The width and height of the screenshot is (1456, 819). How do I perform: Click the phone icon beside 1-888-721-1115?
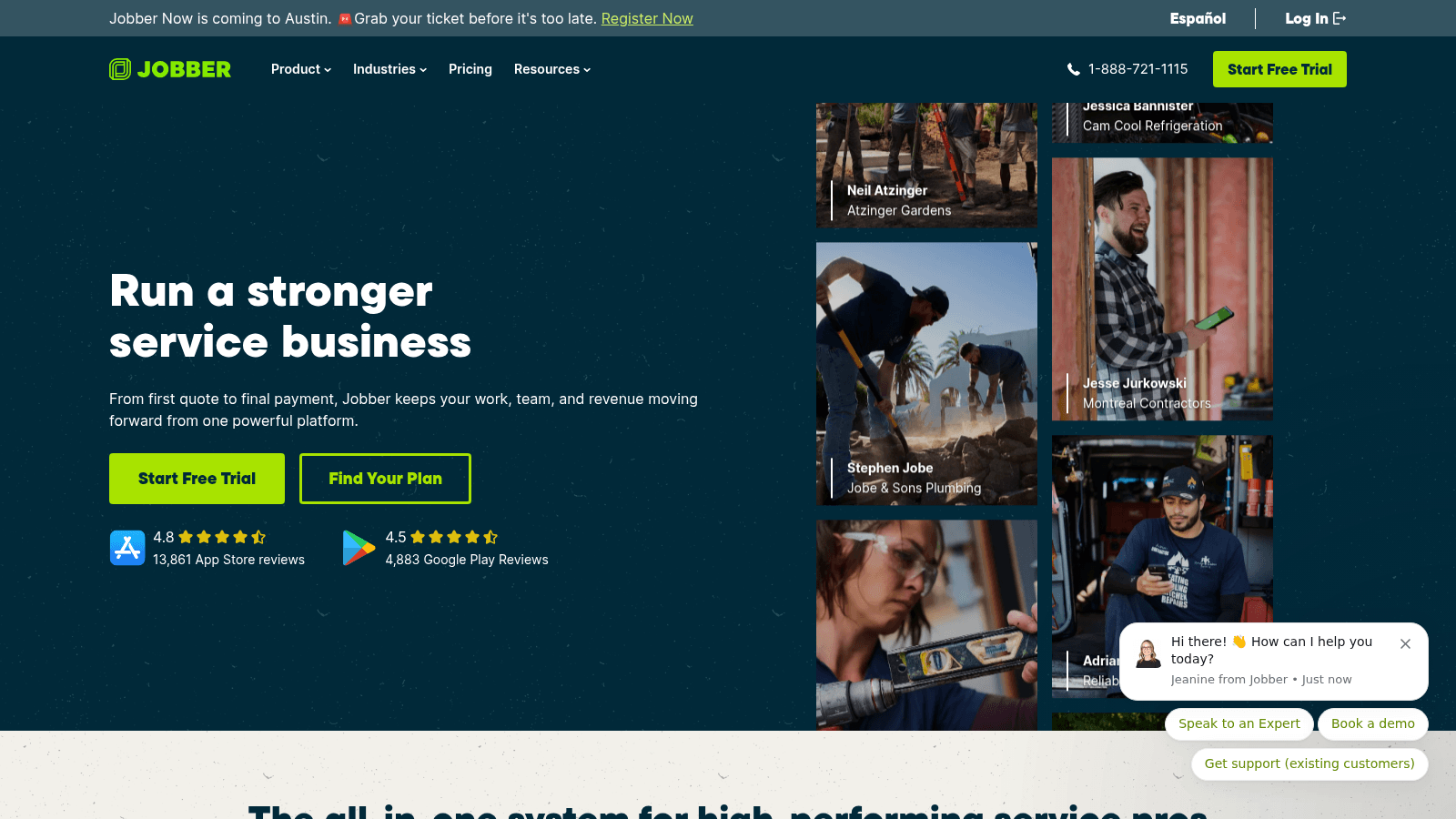point(1074,69)
